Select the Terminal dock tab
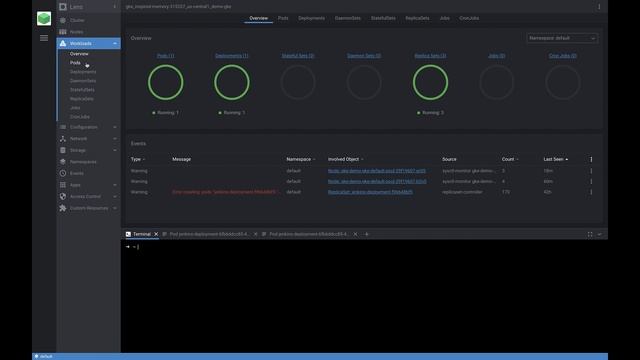The width and height of the screenshot is (640, 360). (x=142, y=234)
